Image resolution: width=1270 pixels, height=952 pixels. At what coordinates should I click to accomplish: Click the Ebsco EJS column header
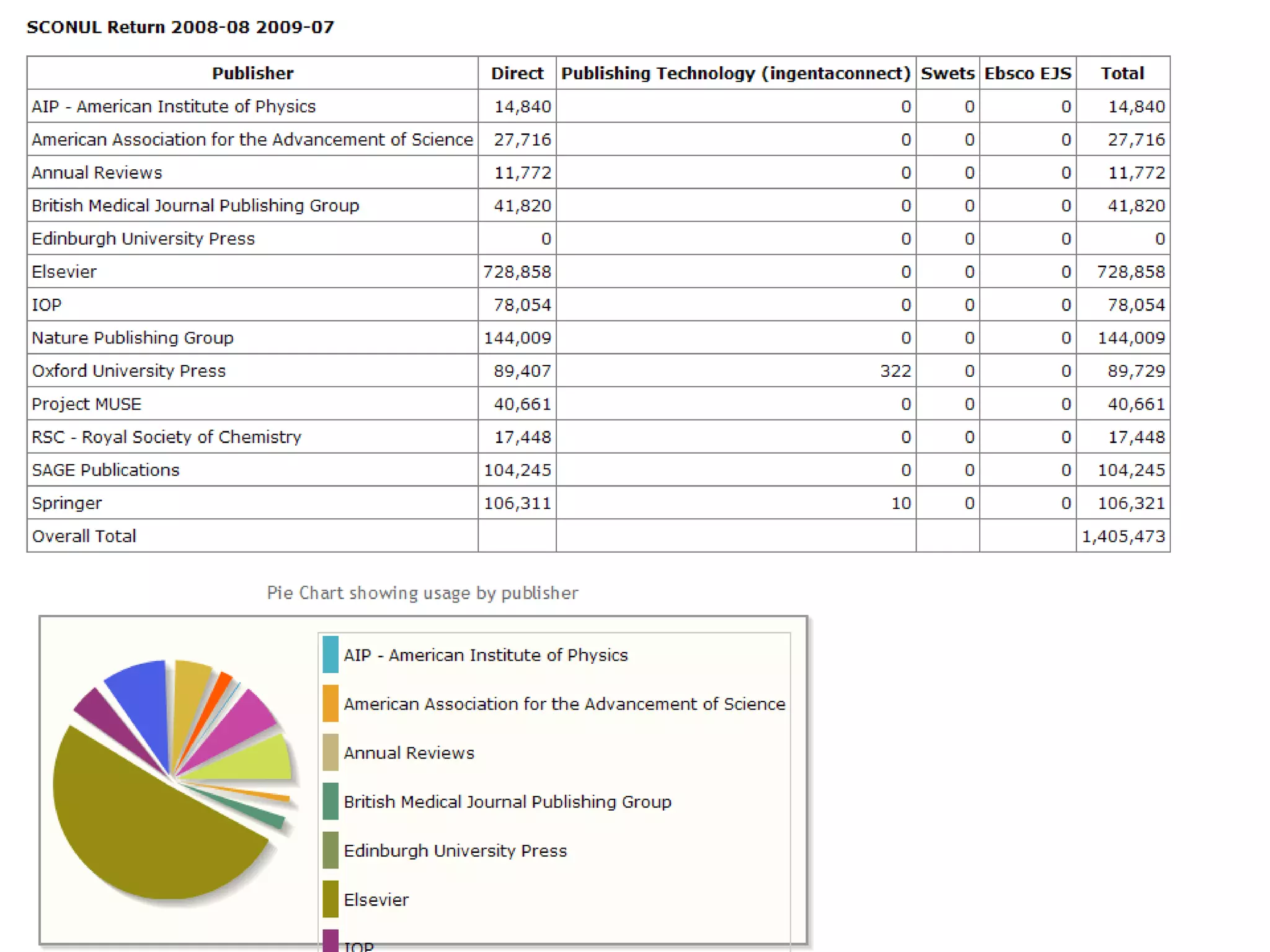[x=1027, y=73]
